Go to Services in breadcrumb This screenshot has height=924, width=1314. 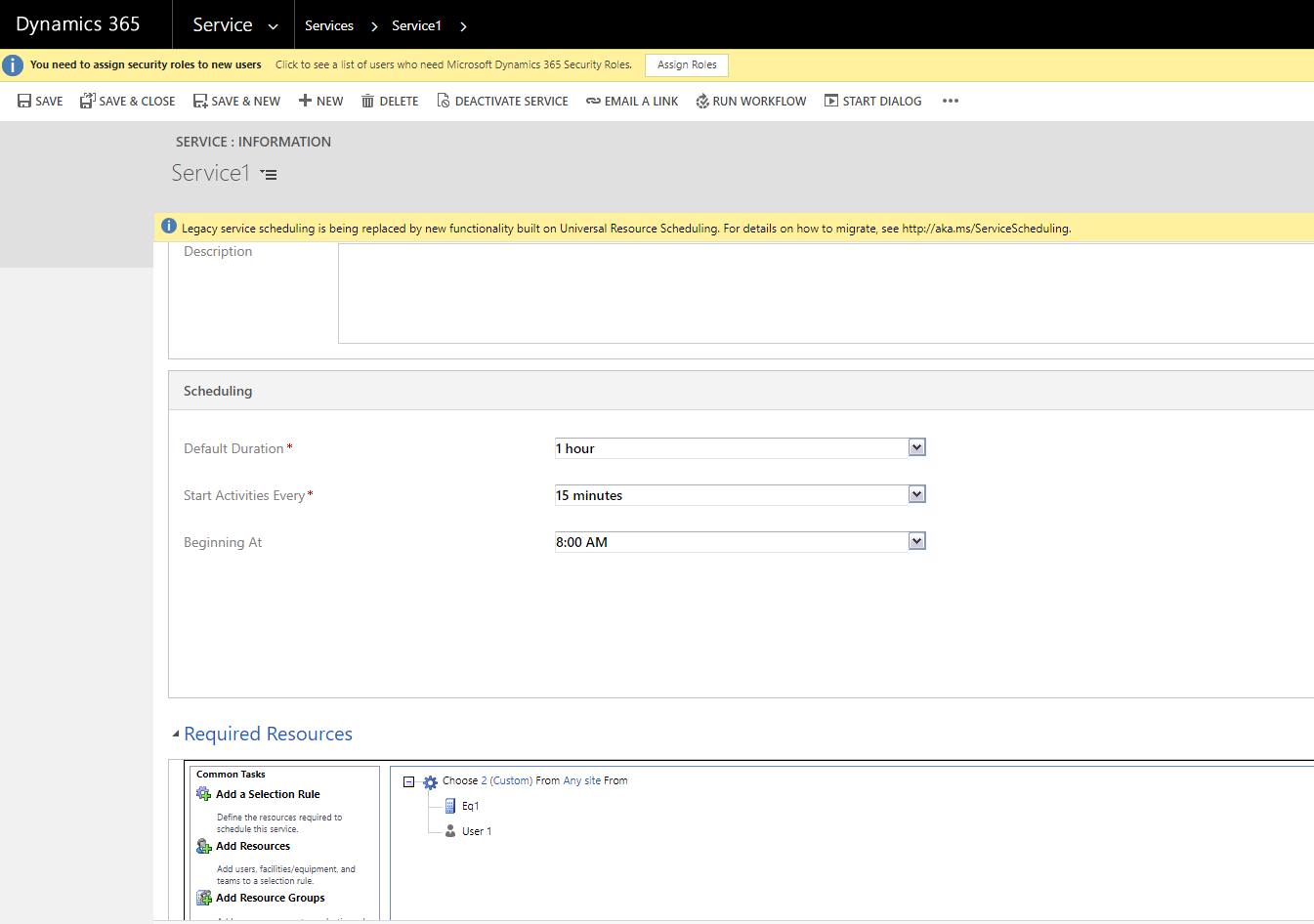click(x=329, y=26)
